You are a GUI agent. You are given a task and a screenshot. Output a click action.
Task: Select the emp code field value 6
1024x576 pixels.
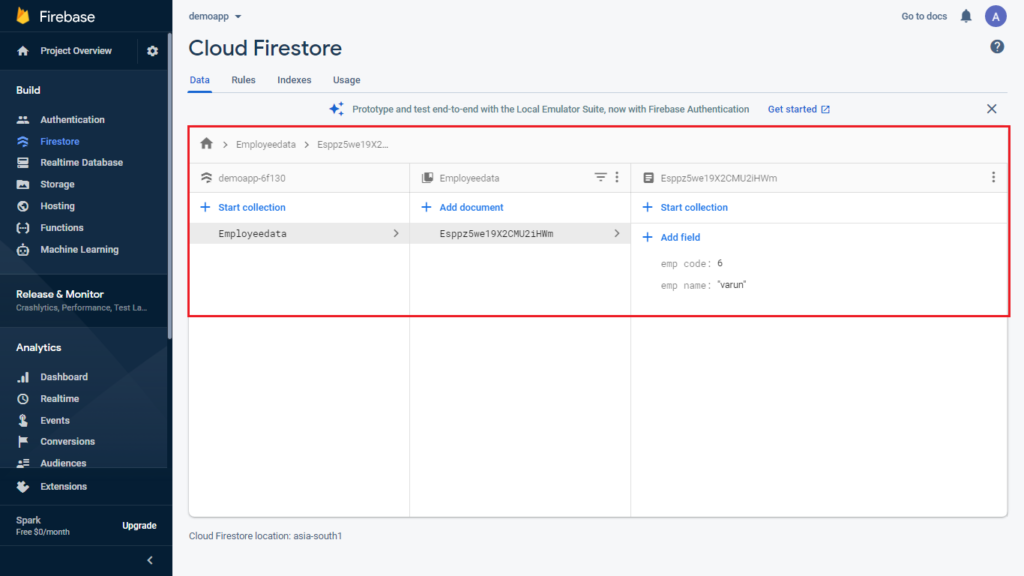[x=720, y=263]
